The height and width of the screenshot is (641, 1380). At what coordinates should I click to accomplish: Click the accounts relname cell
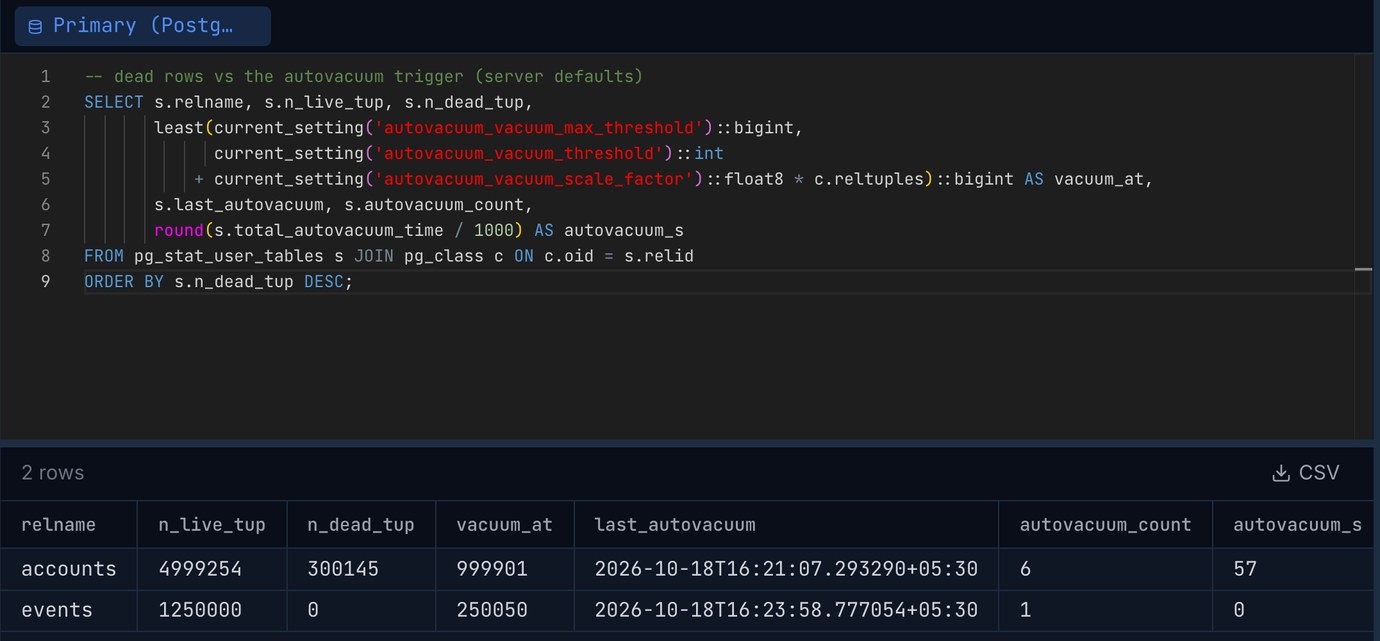point(68,569)
